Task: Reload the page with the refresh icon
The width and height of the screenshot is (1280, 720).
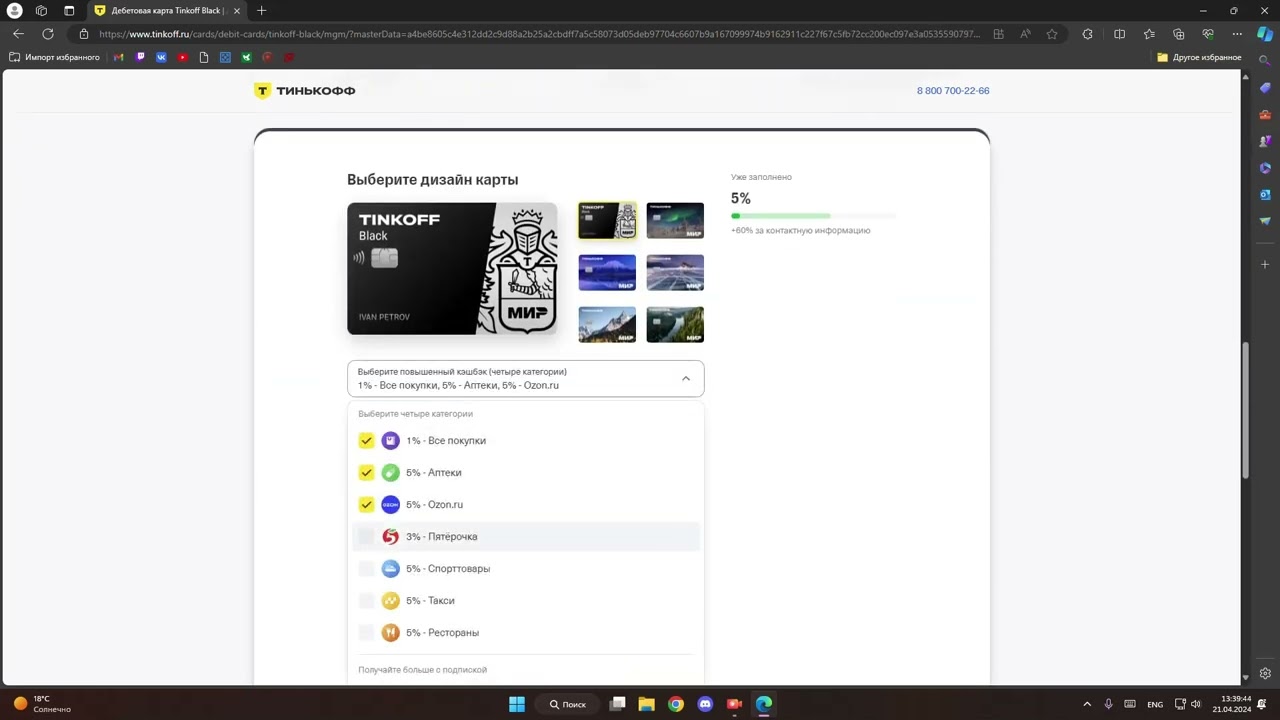Action: 47,34
